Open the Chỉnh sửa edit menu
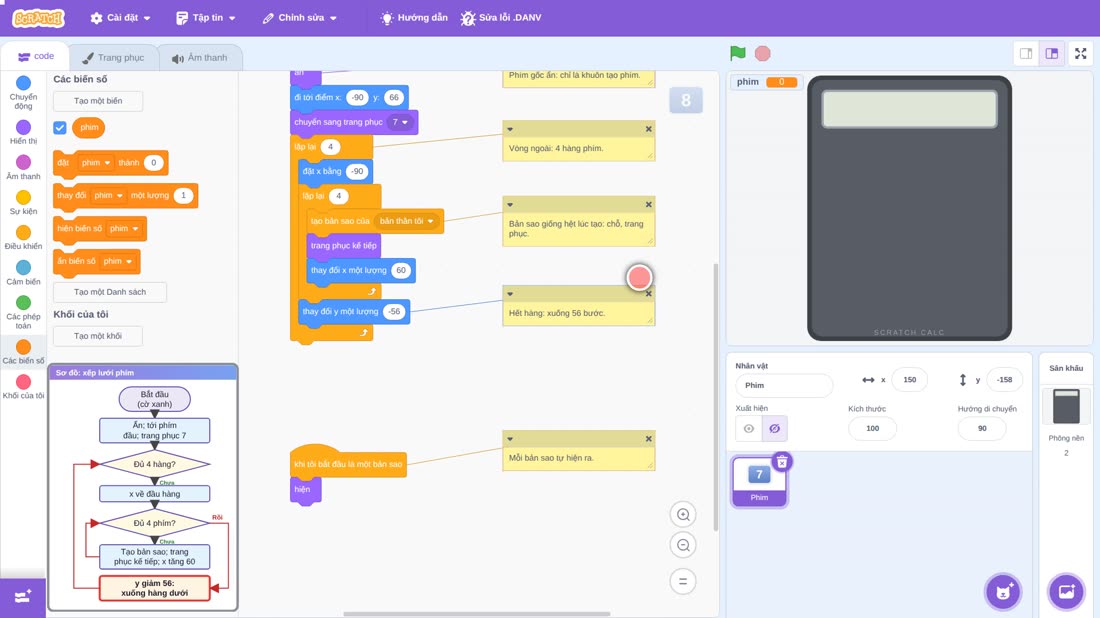Image resolution: width=1100 pixels, height=618 pixels. coord(300,18)
